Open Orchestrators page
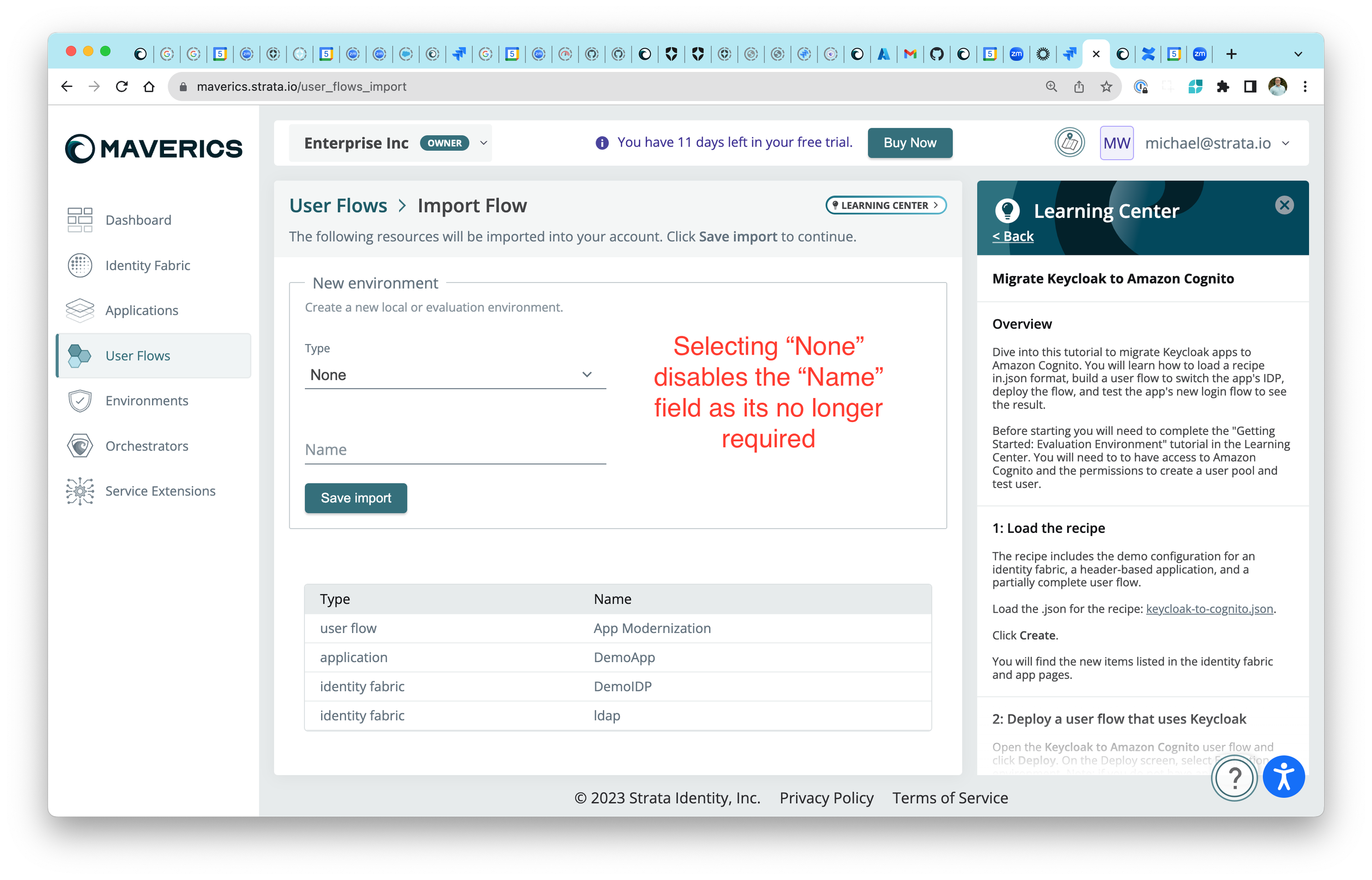 (146, 446)
